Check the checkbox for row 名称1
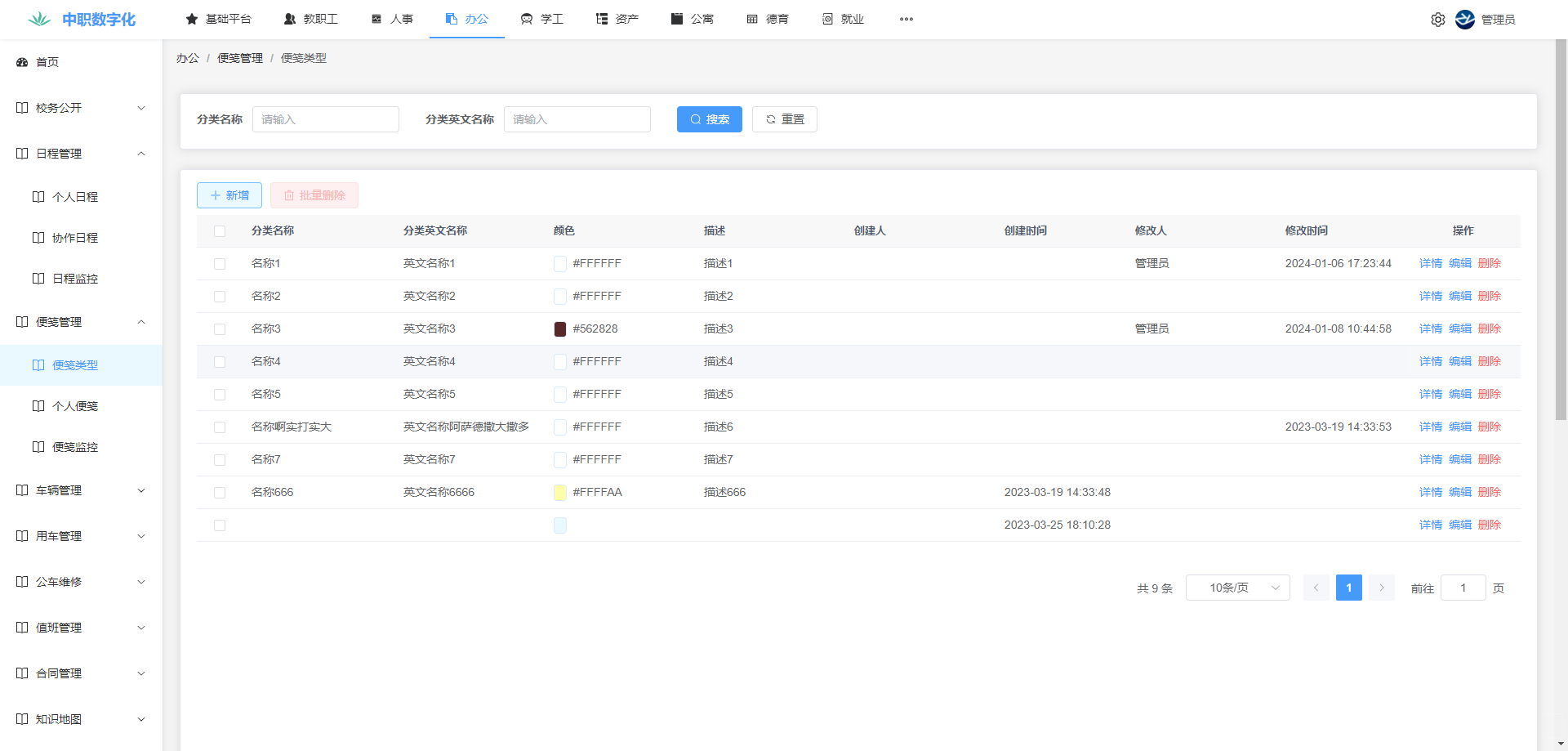 (220, 264)
